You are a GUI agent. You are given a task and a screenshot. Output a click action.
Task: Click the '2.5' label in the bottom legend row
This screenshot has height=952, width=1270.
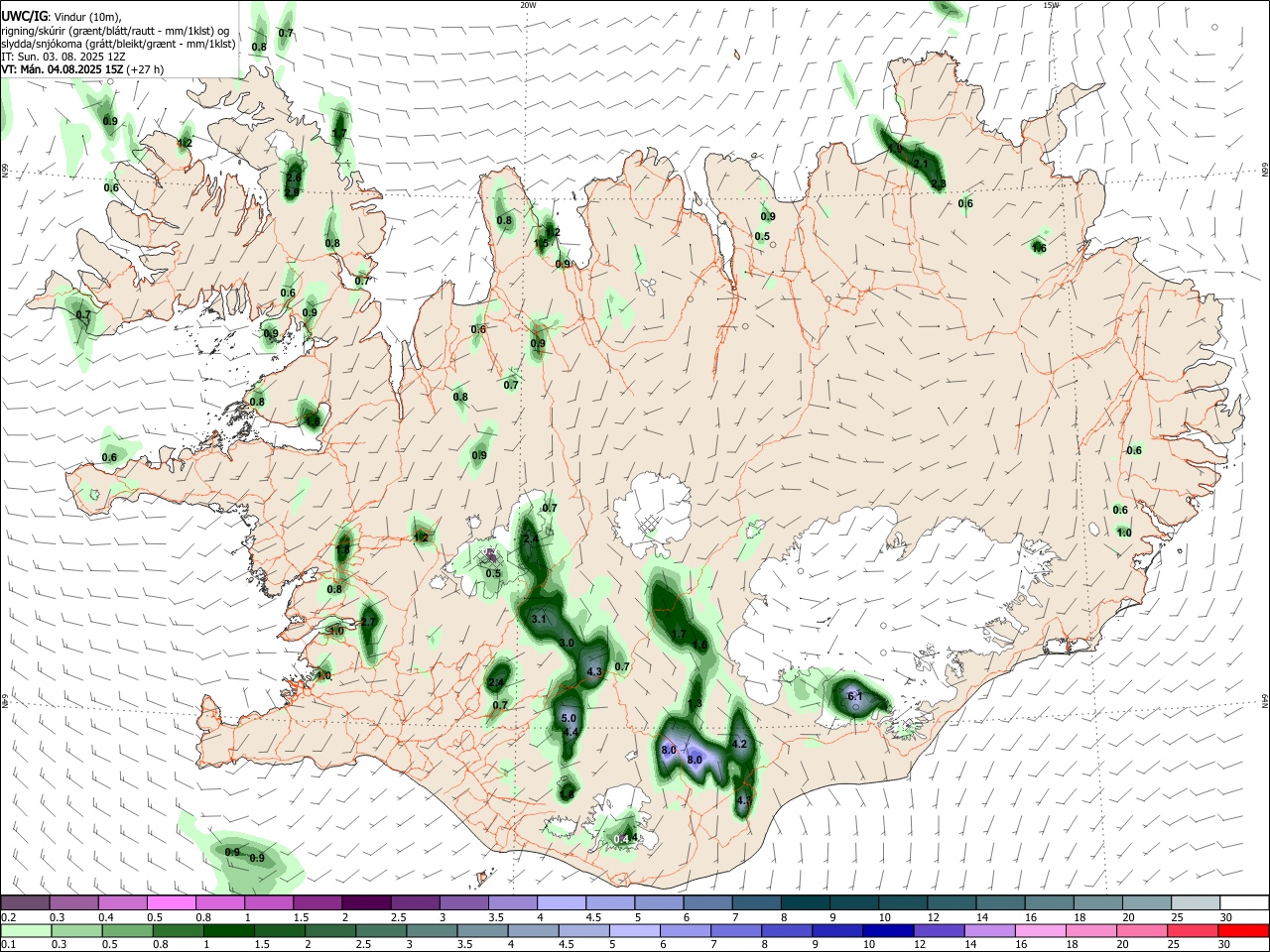[364, 945]
